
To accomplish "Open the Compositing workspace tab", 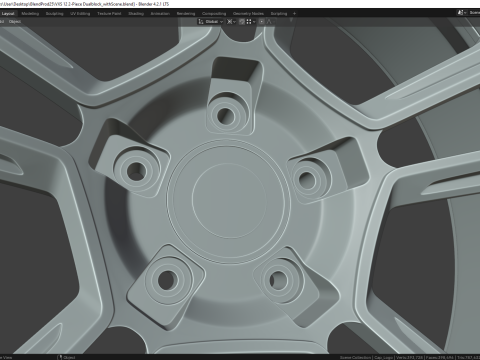I will point(214,14).
